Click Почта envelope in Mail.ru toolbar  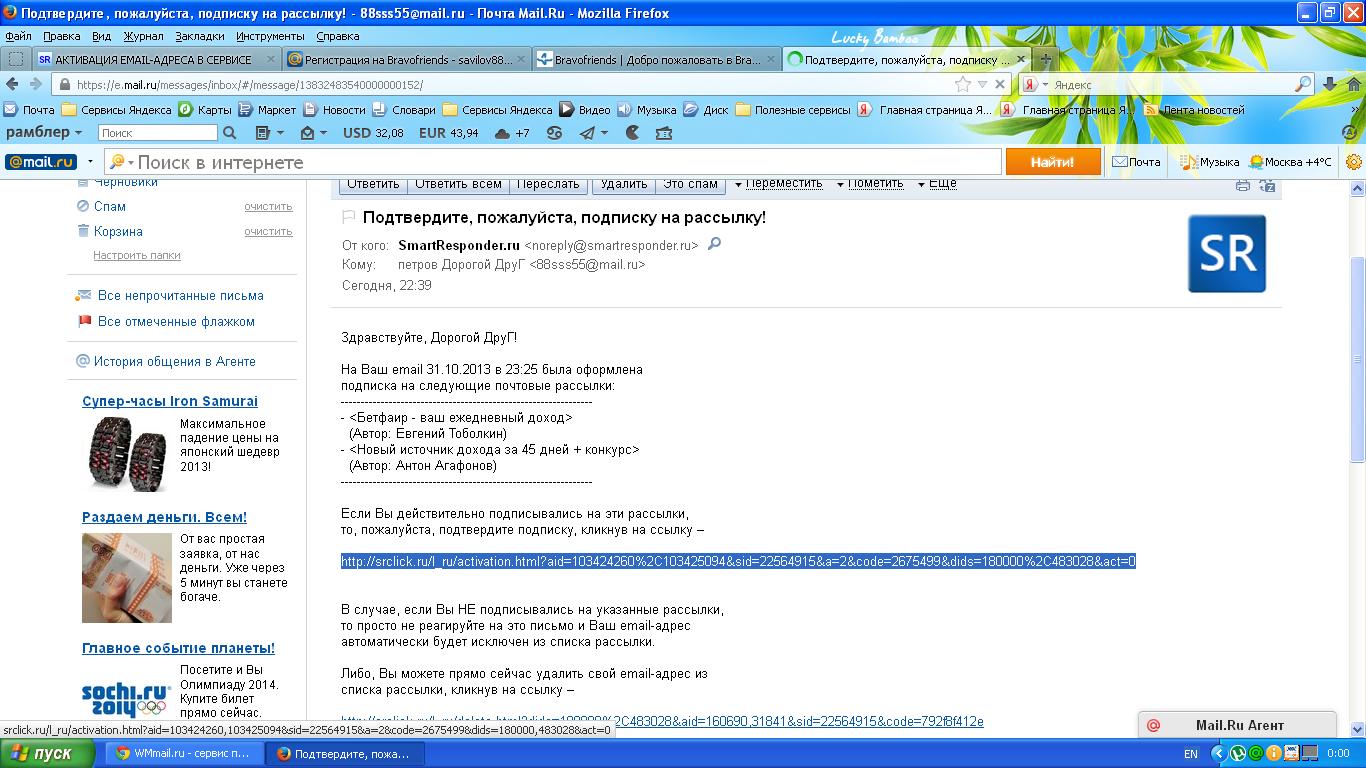(1136, 162)
